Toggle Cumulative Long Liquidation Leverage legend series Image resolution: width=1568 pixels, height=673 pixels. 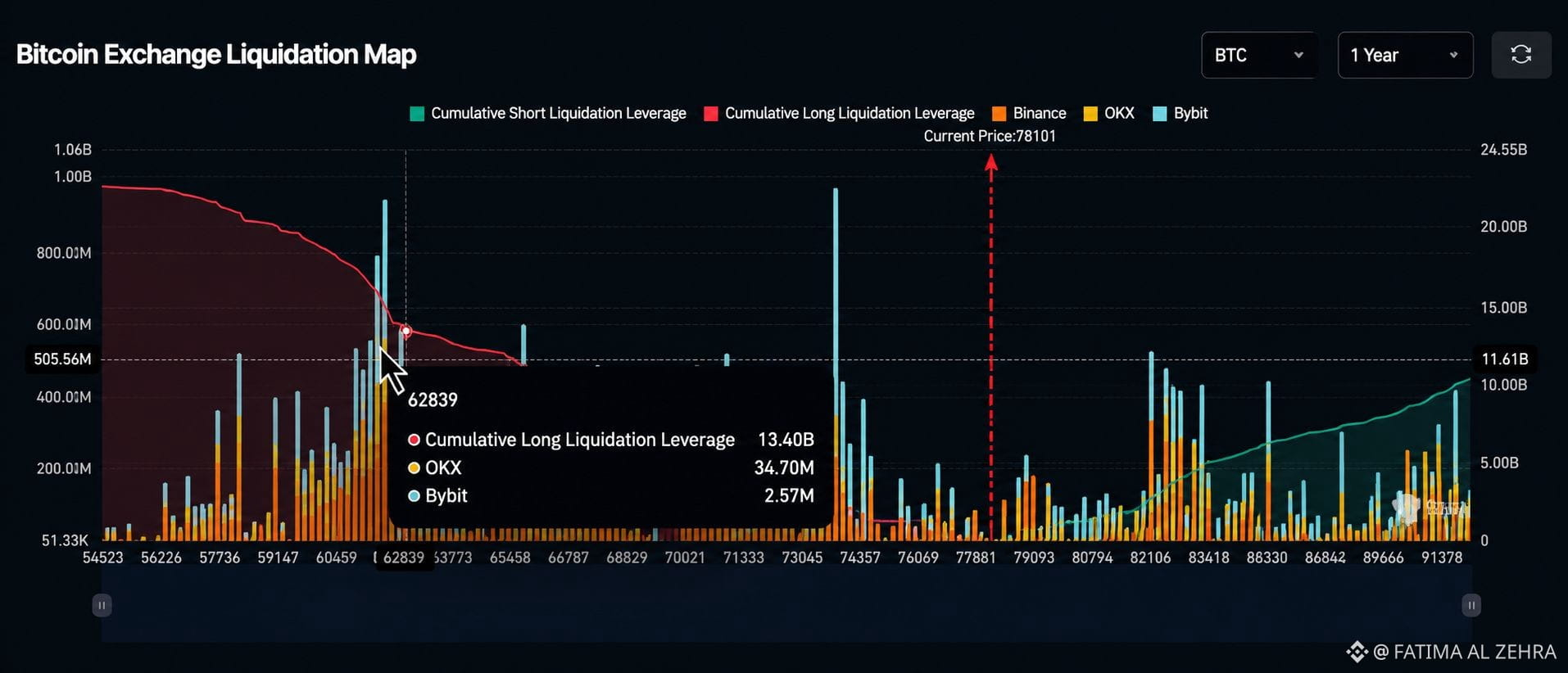point(839,113)
